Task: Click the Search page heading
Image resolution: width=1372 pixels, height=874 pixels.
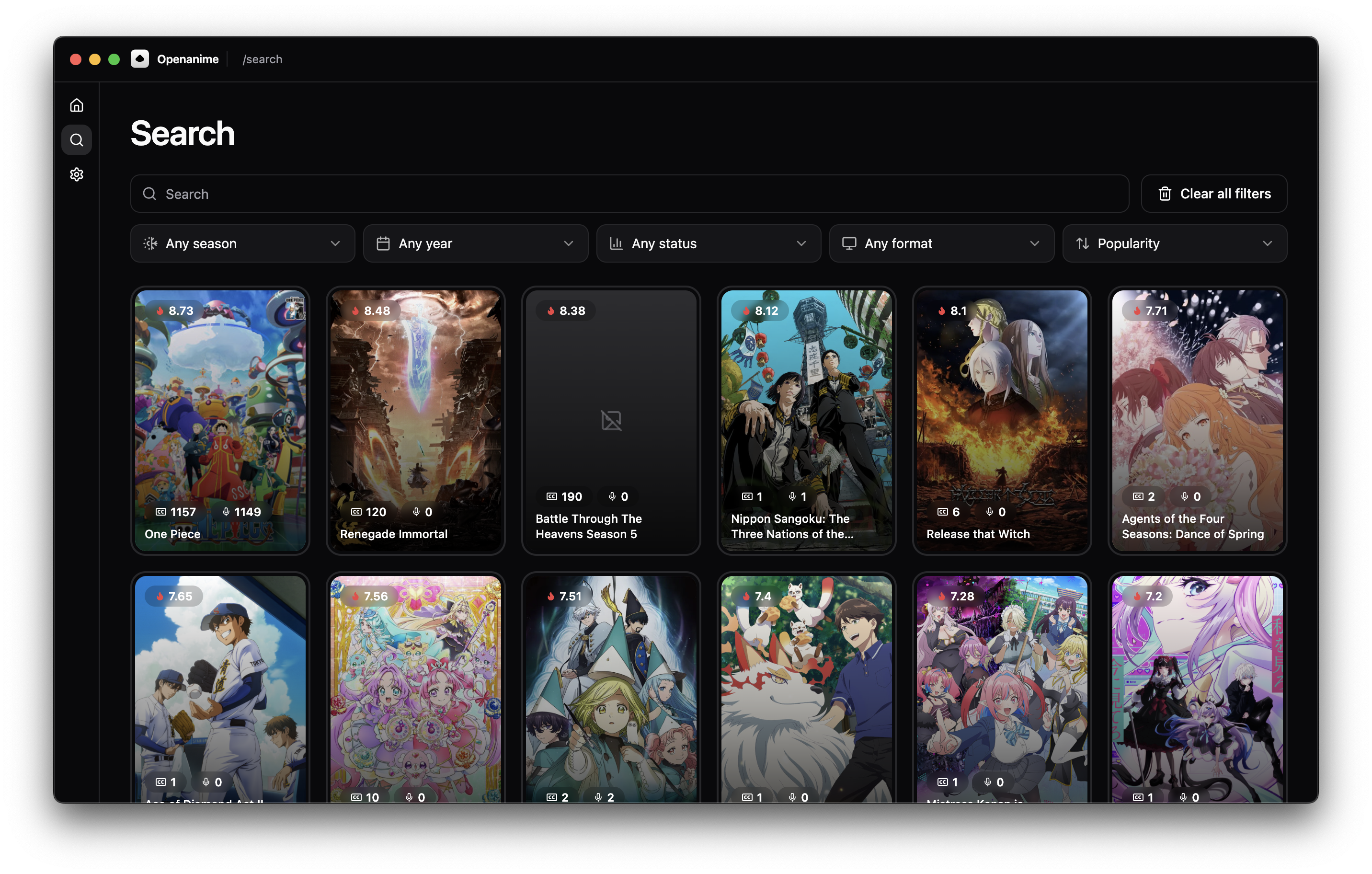Action: tap(183, 133)
